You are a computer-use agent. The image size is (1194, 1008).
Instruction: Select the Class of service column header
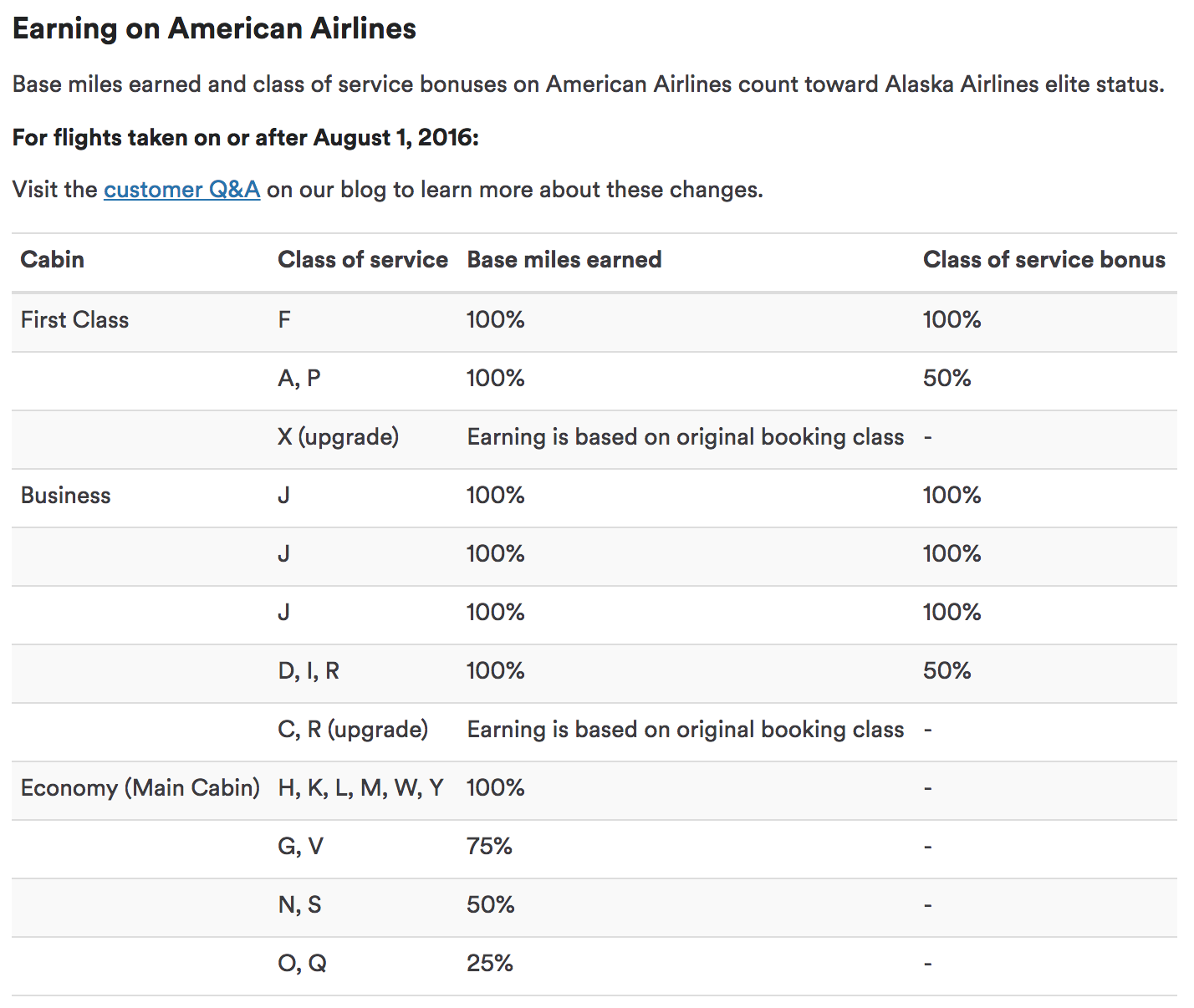(362, 260)
